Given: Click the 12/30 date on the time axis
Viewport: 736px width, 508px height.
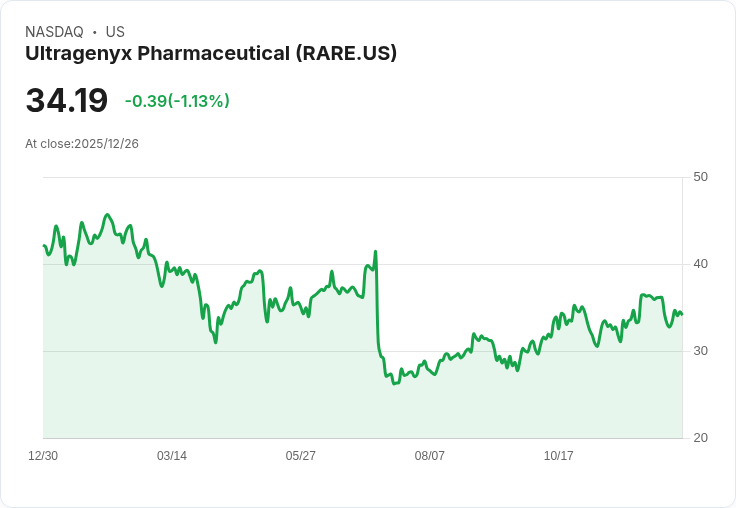Looking at the screenshot, I should (x=43, y=456).
